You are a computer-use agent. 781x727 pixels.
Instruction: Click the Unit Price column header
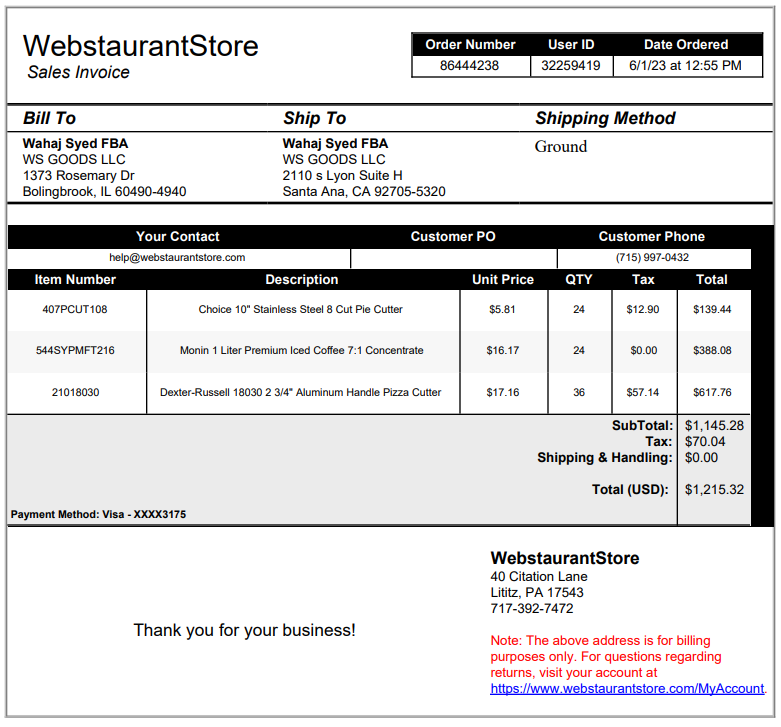(x=503, y=280)
